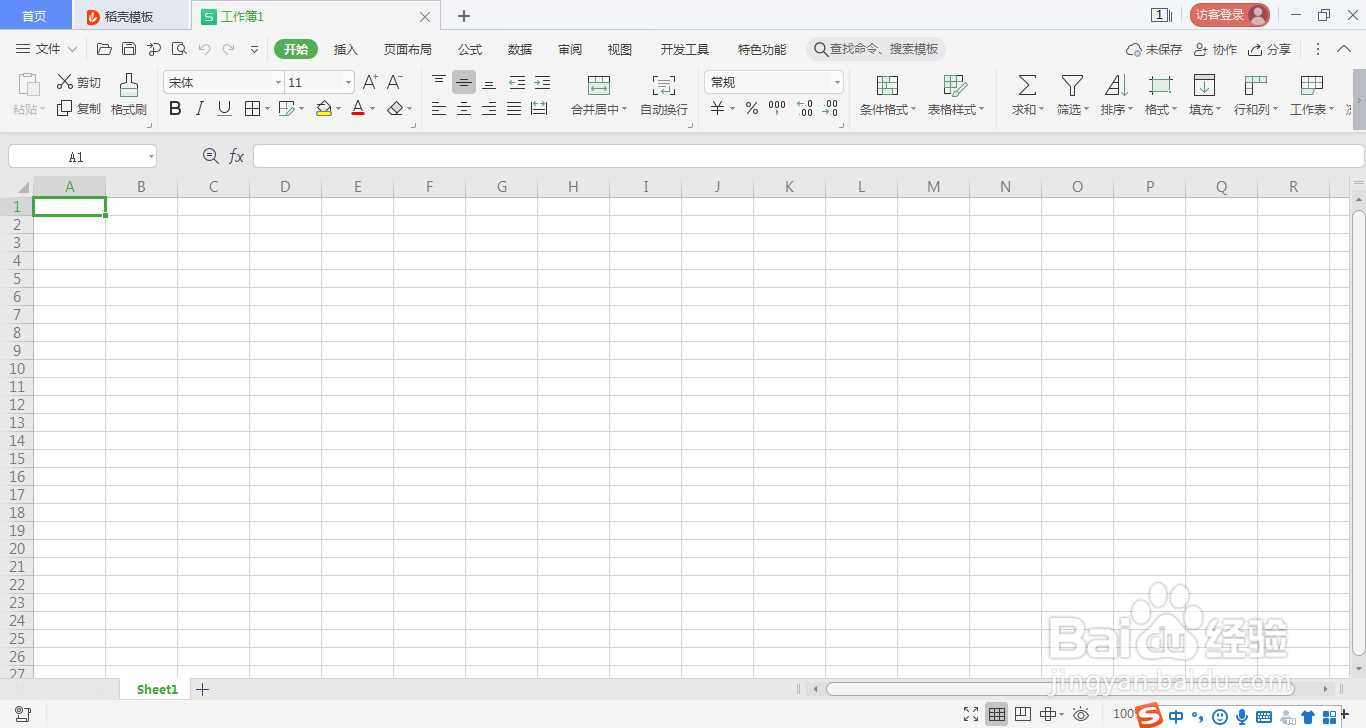
Task: Click in the formula bar input field
Action: pos(808,156)
